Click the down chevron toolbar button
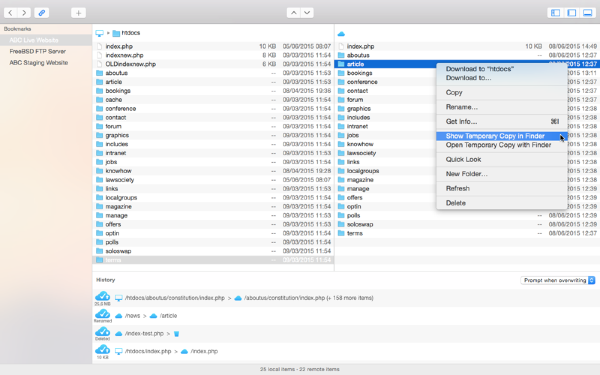 [x=307, y=13]
